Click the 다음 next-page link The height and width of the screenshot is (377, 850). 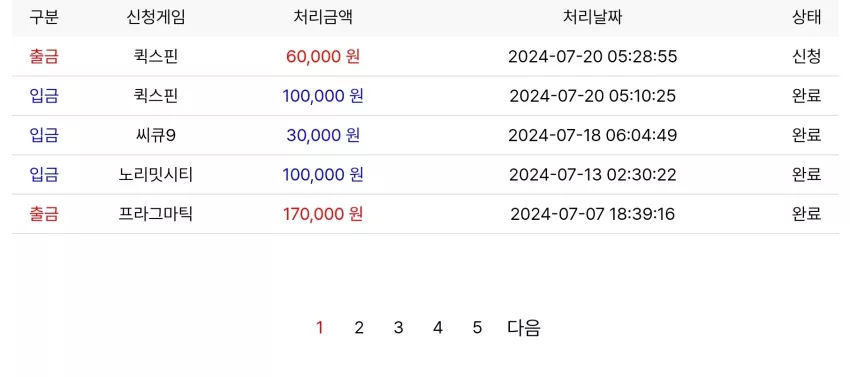[x=524, y=328]
